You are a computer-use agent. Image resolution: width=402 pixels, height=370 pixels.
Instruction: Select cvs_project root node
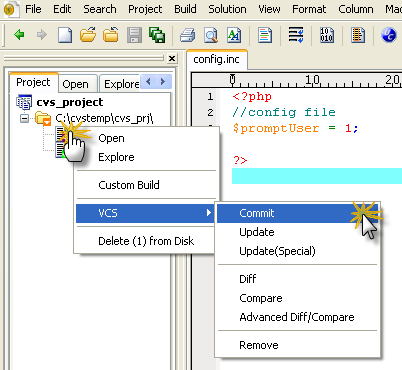coord(70,102)
